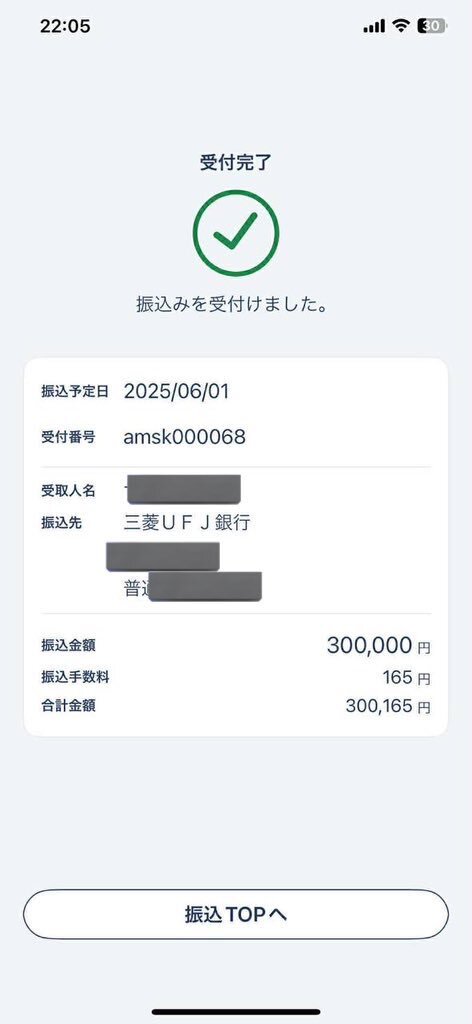Viewport: 472px width, 1024px height.
Task: Tap the 受付番号 label
Action: coord(68,437)
